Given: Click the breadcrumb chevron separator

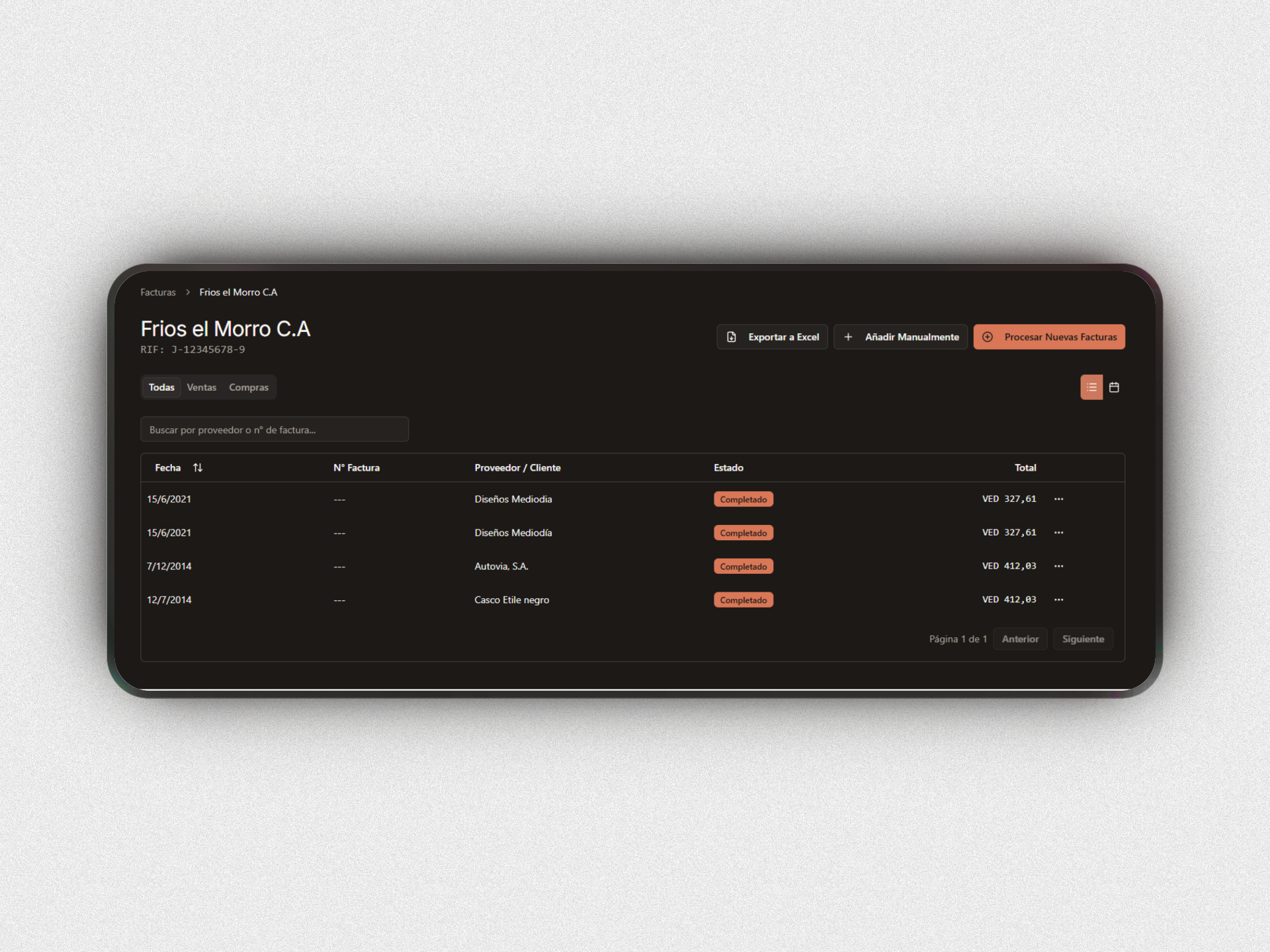Looking at the screenshot, I should pyautogui.click(x=188, y=292).
